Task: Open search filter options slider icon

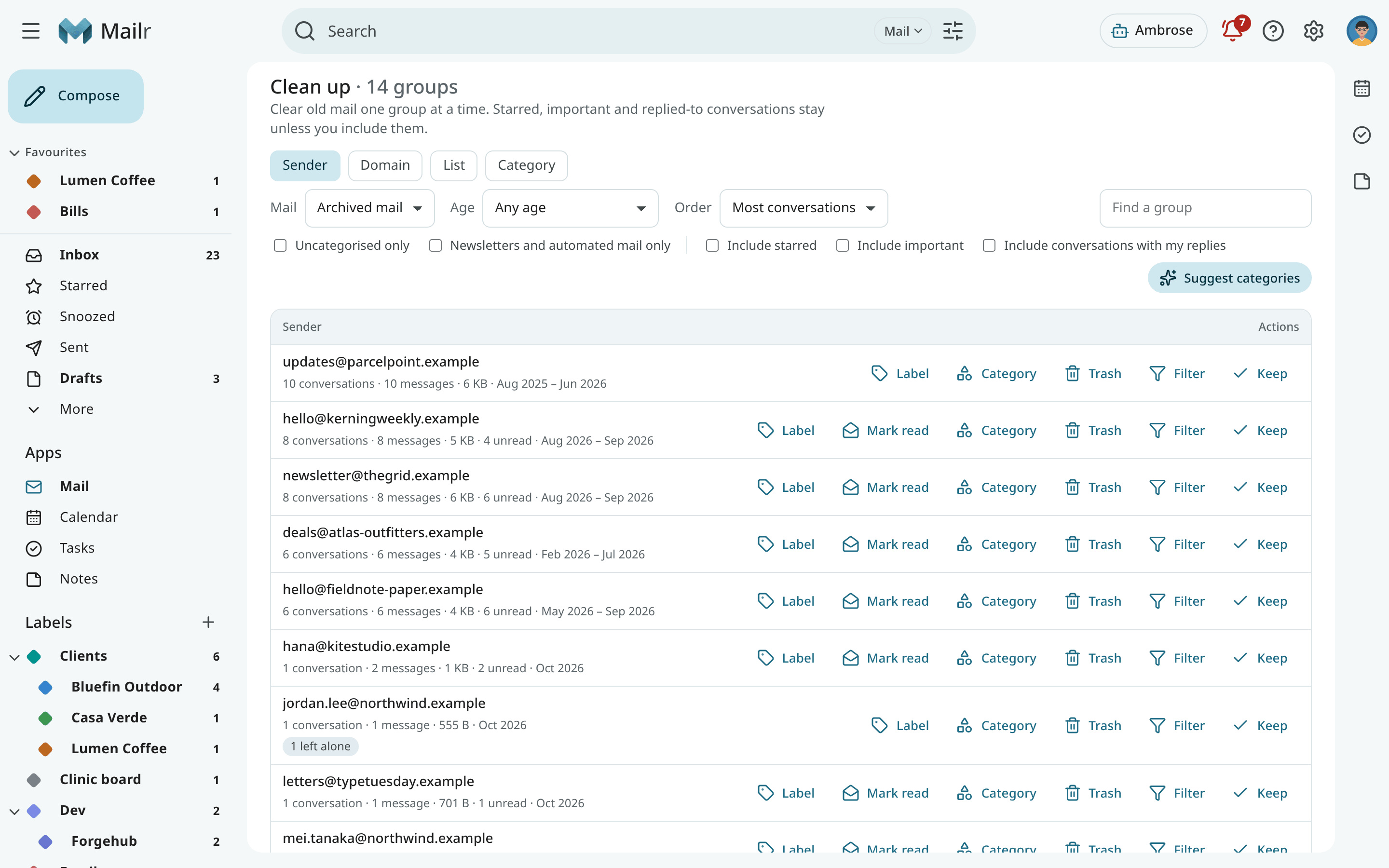Action: [x=953, y=31]
